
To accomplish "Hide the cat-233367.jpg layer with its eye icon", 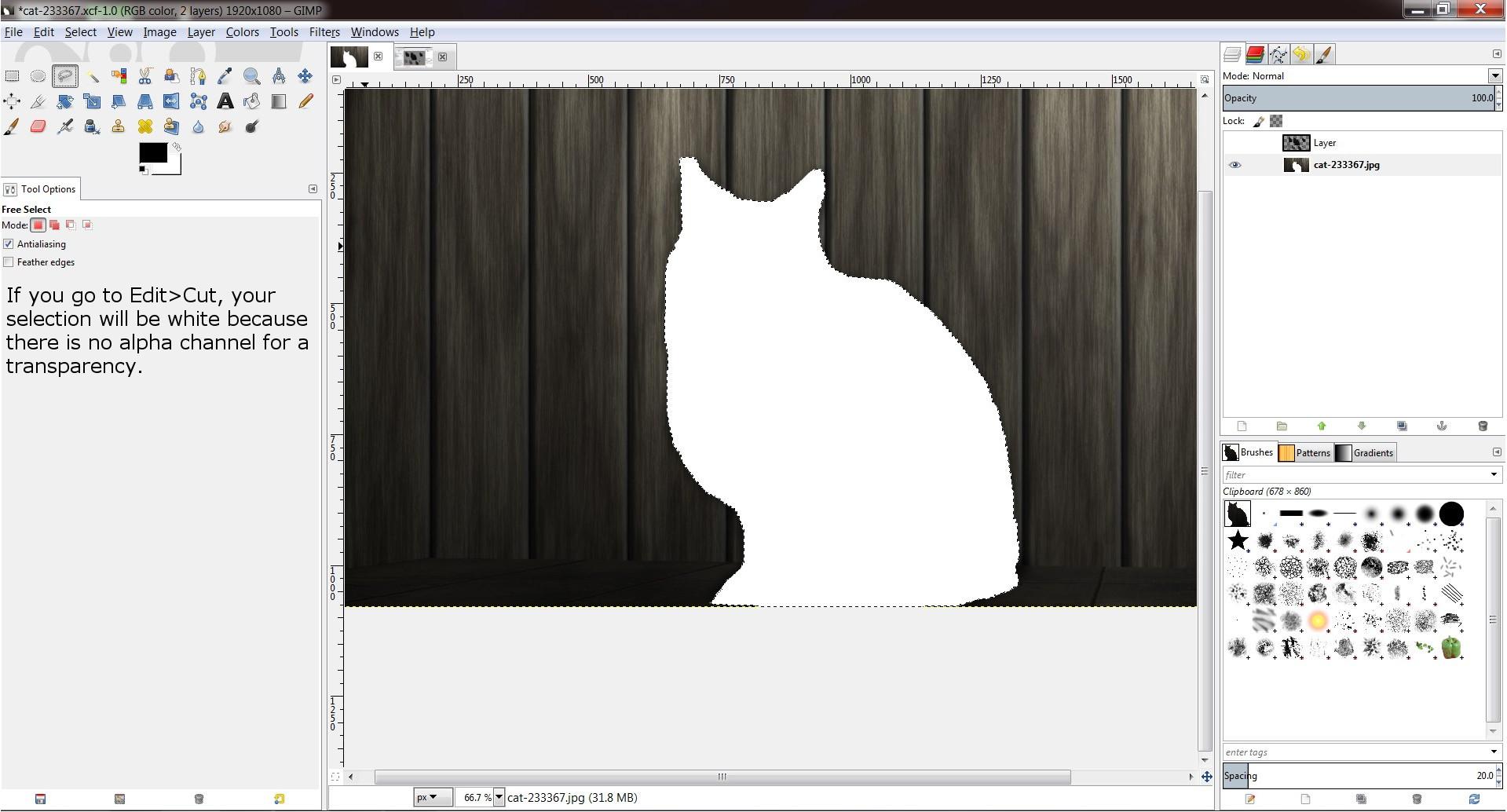I will point(1234,165).
